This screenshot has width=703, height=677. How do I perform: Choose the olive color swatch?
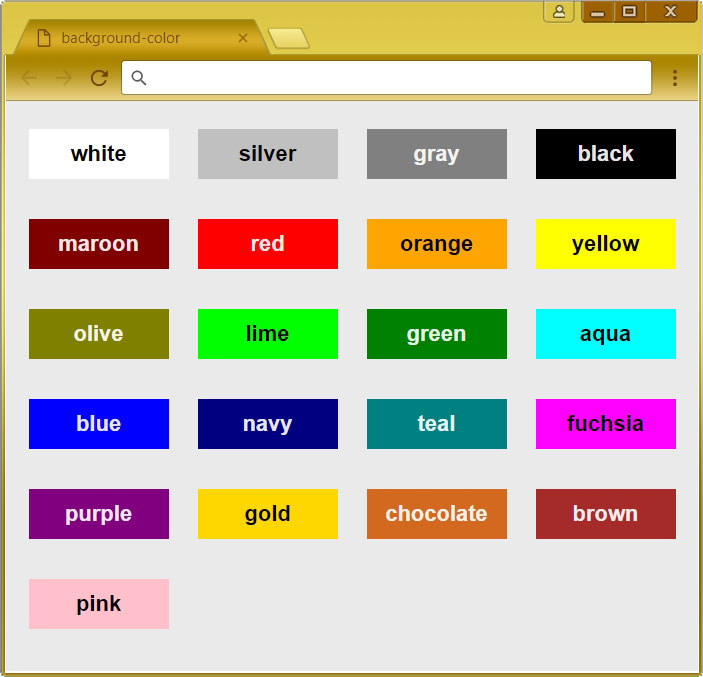coord(99,334)
